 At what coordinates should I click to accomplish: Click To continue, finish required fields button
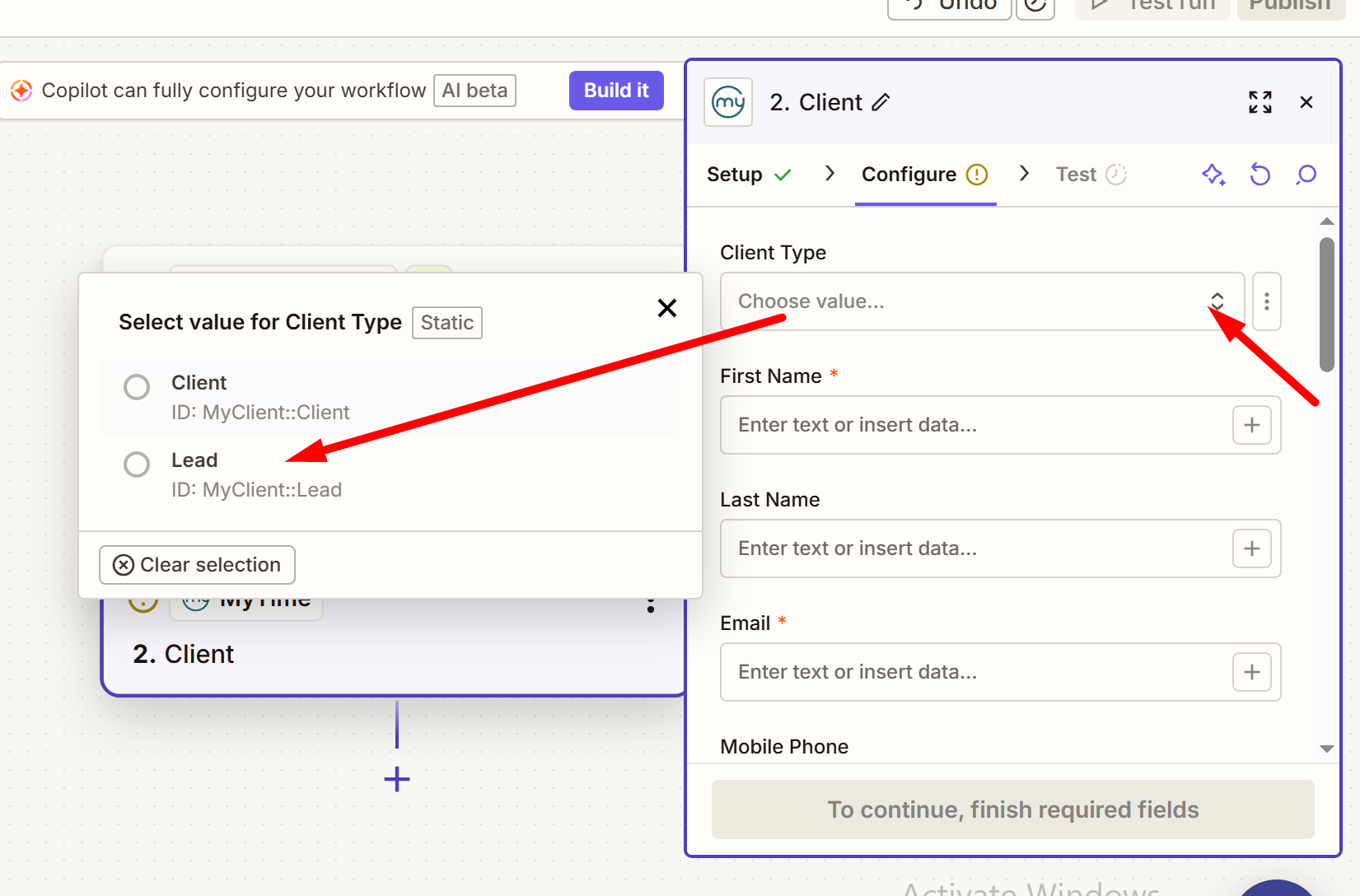click(x=1013, y=810)
